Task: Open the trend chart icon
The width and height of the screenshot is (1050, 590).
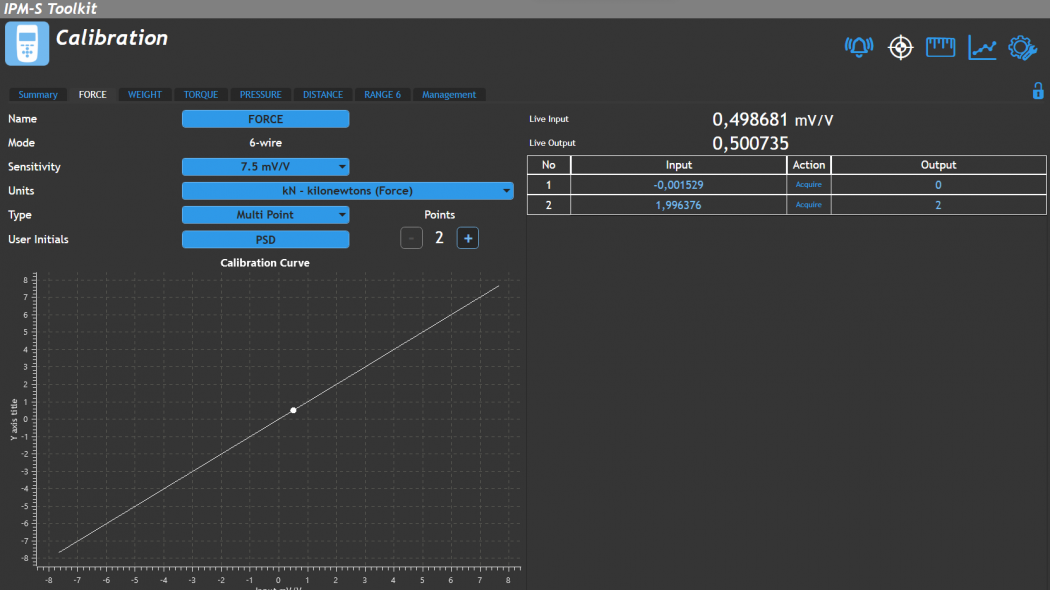Action: 982,47
